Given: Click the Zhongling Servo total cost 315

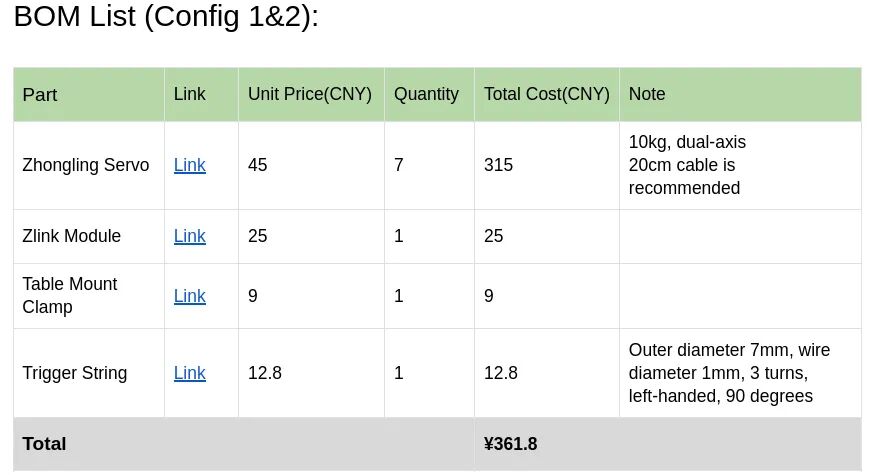Looking at the screenshot, I should [x=498, y=165].
